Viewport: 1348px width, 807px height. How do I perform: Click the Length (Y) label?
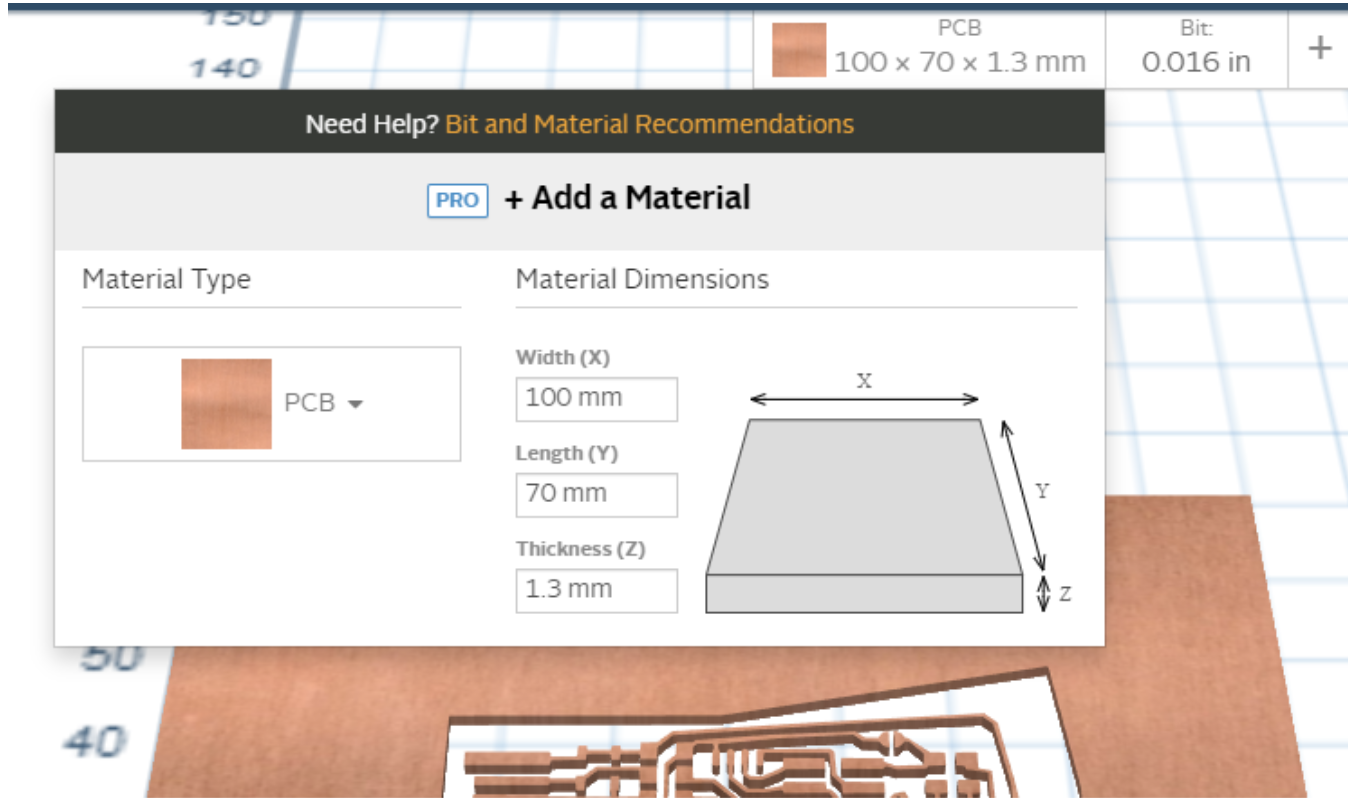[567, 453]
